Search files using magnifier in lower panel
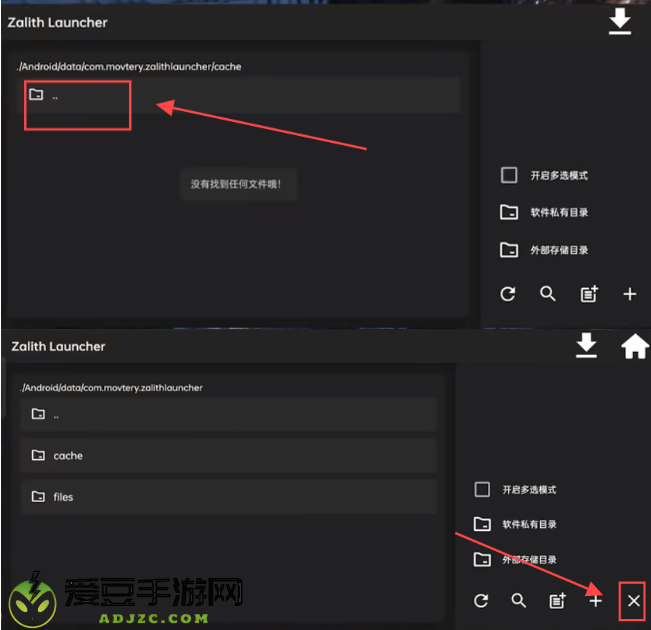Viewport: 651px width, 630px height. (x=519, y=601)
